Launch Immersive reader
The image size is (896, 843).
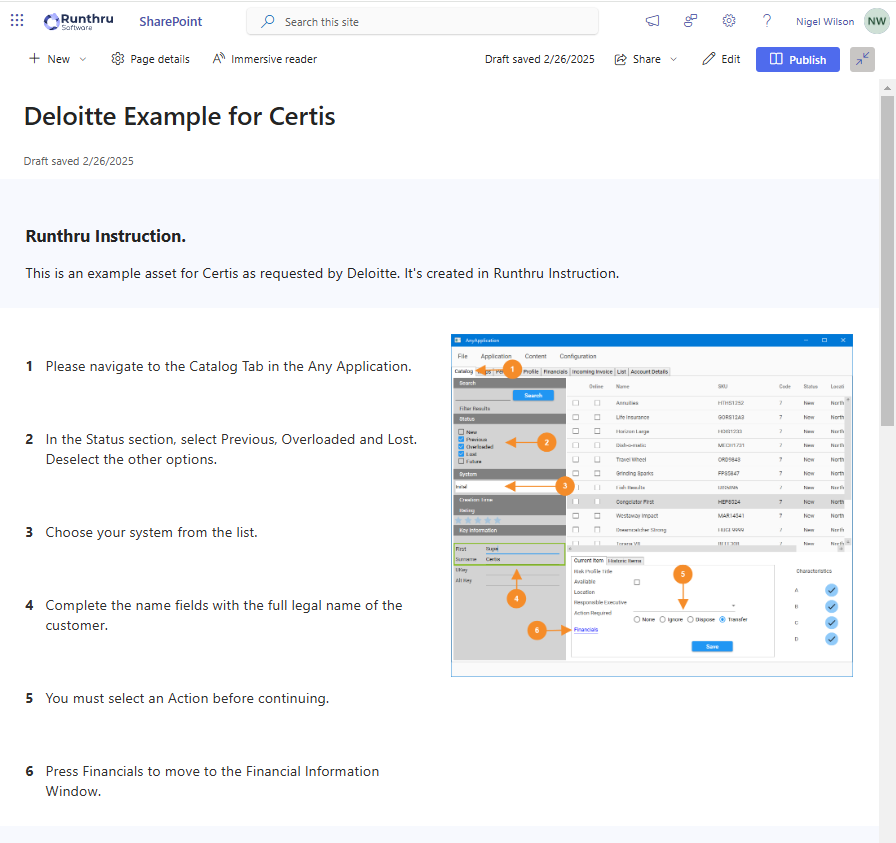265,59
